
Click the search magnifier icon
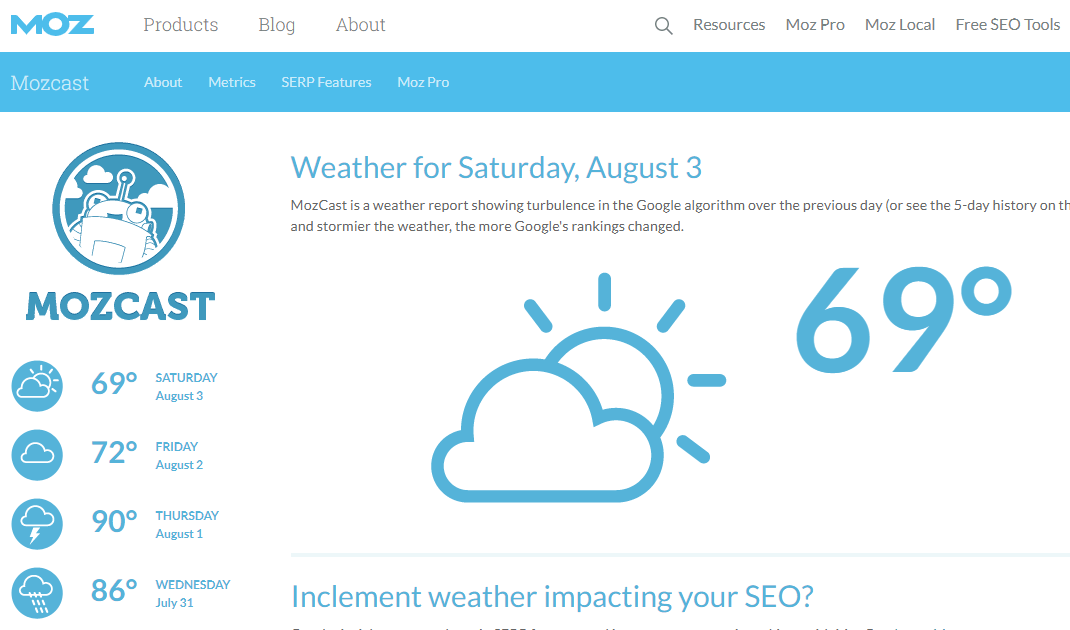[663, 26]
